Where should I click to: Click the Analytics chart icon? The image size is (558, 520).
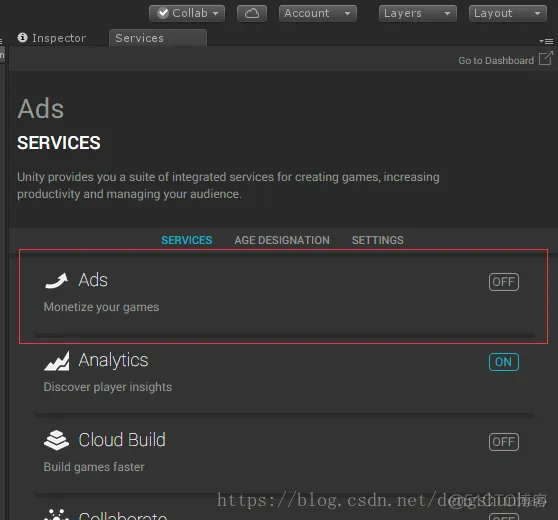point(57,361)
